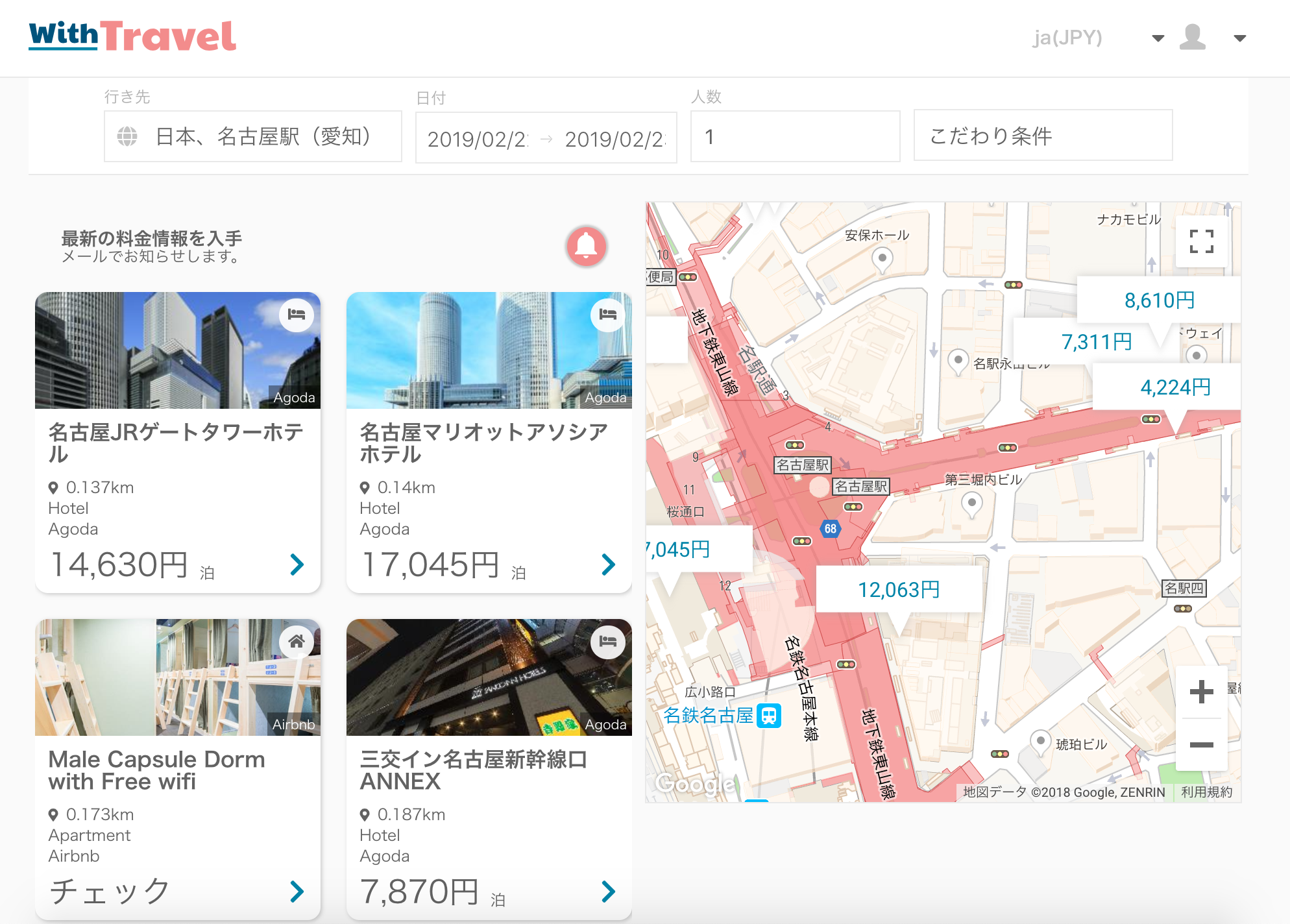Click bed icon on JR Gate Tower card
This screenshot has width=1290, height=924.
(x=297, y=315)
